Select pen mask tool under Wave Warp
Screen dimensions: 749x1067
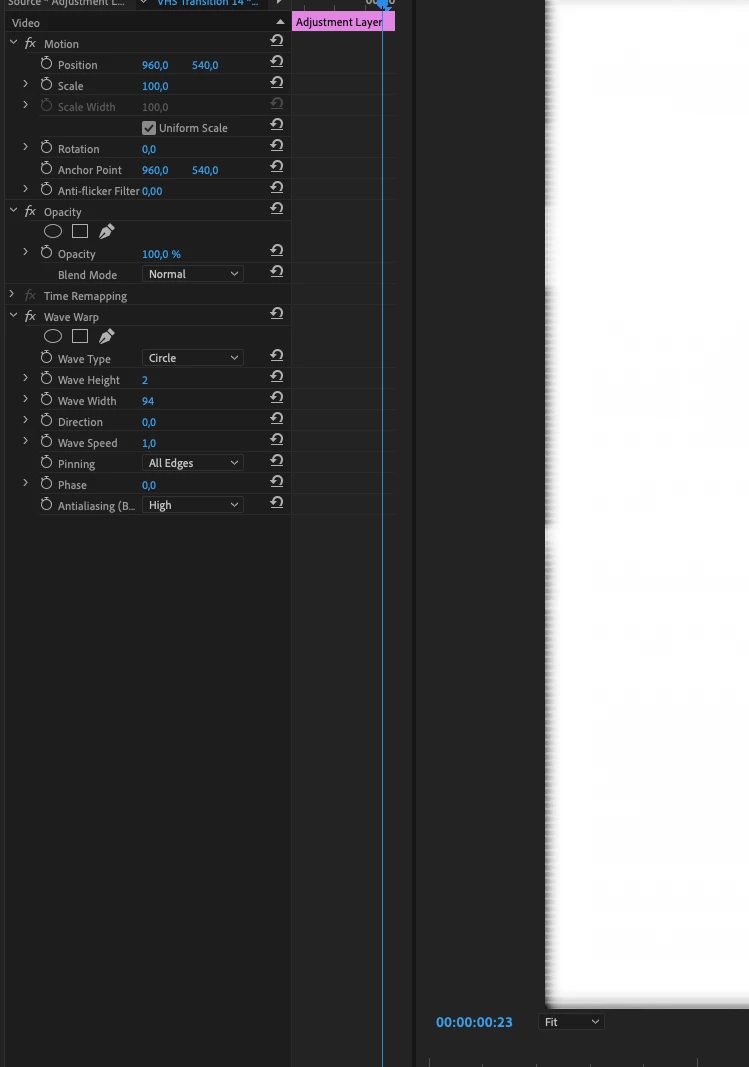pyautogui.click(x=106, y=336)
